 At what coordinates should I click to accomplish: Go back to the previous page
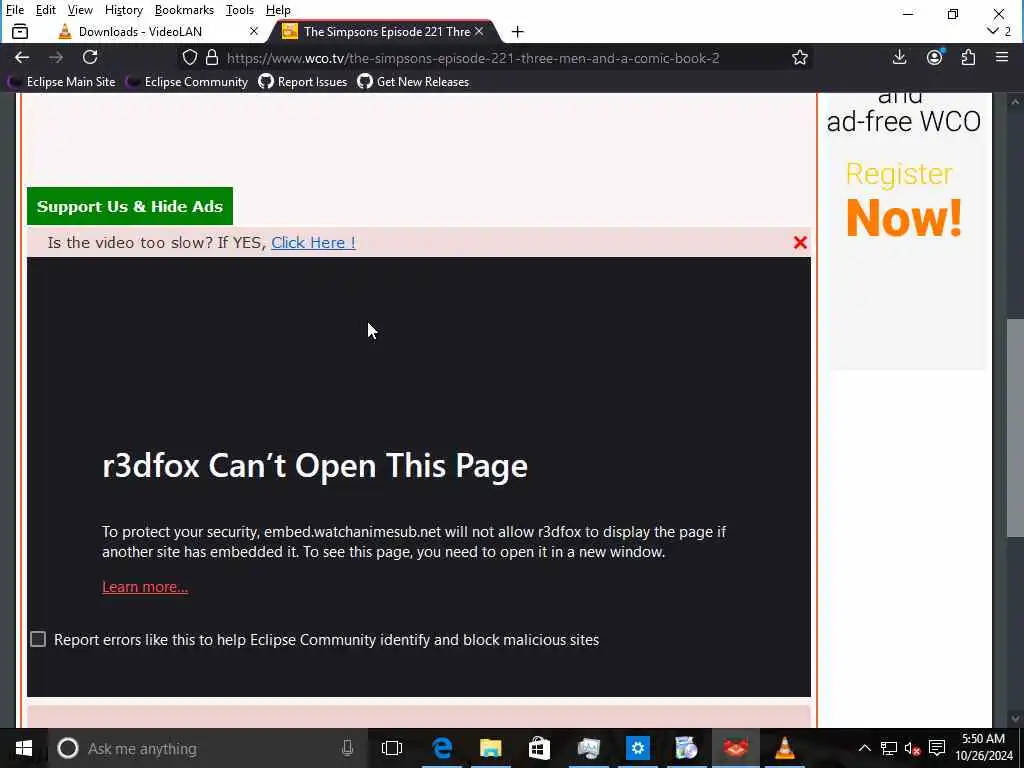(x=22, y=57)
